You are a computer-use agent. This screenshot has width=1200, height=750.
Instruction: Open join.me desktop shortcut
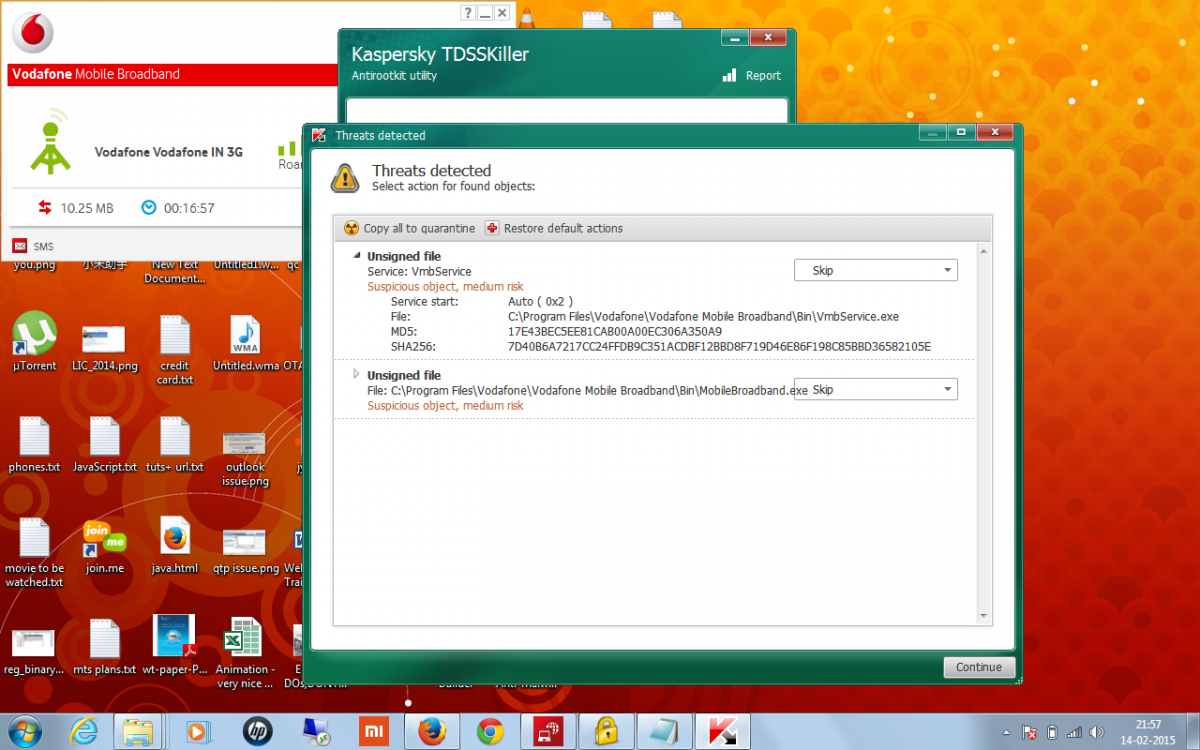coord(104,546)
